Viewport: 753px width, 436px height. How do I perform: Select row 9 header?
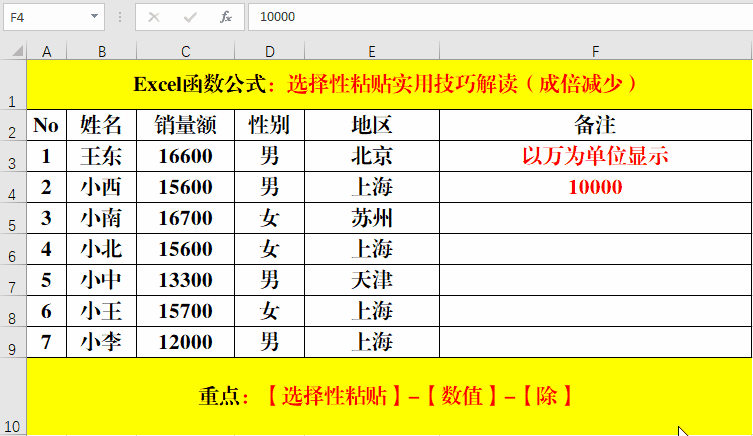coord(13,342)
